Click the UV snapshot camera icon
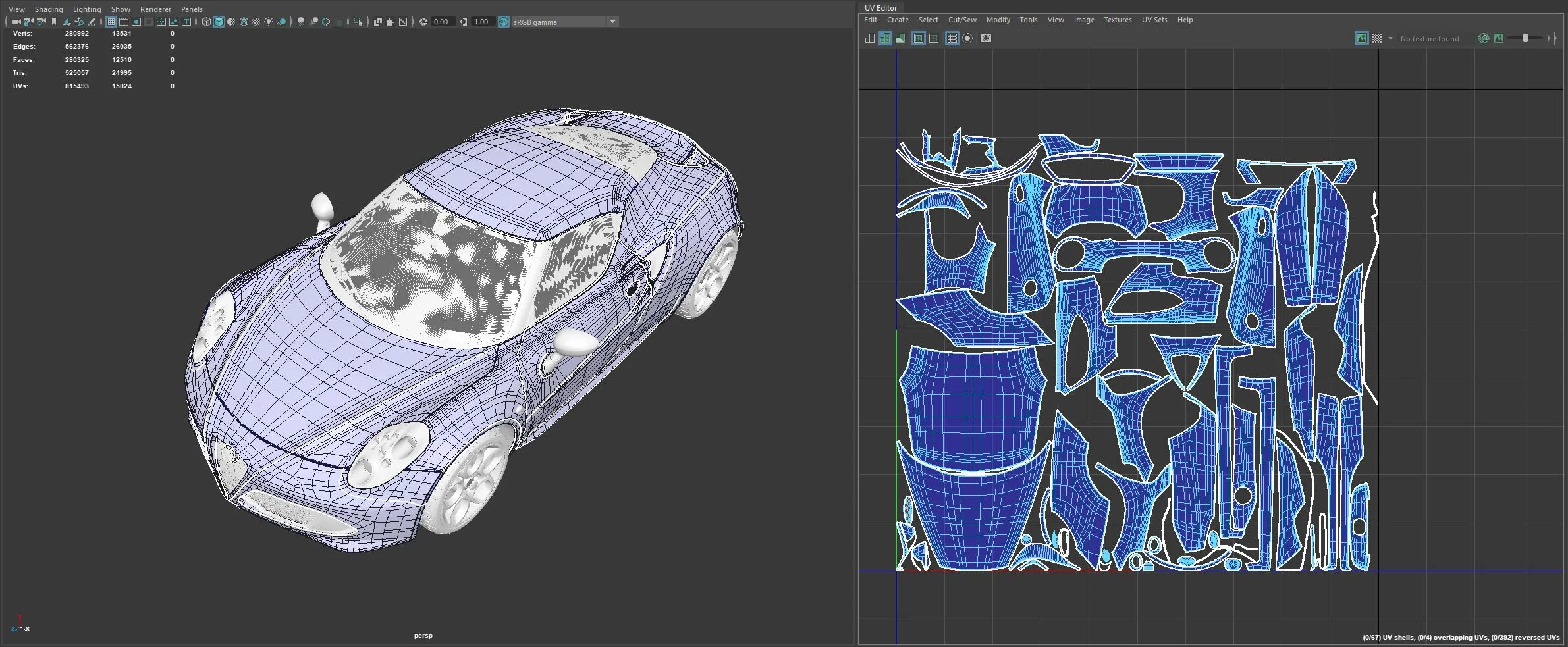Viewport: 1568px width, 647px height. pos(985,38)
